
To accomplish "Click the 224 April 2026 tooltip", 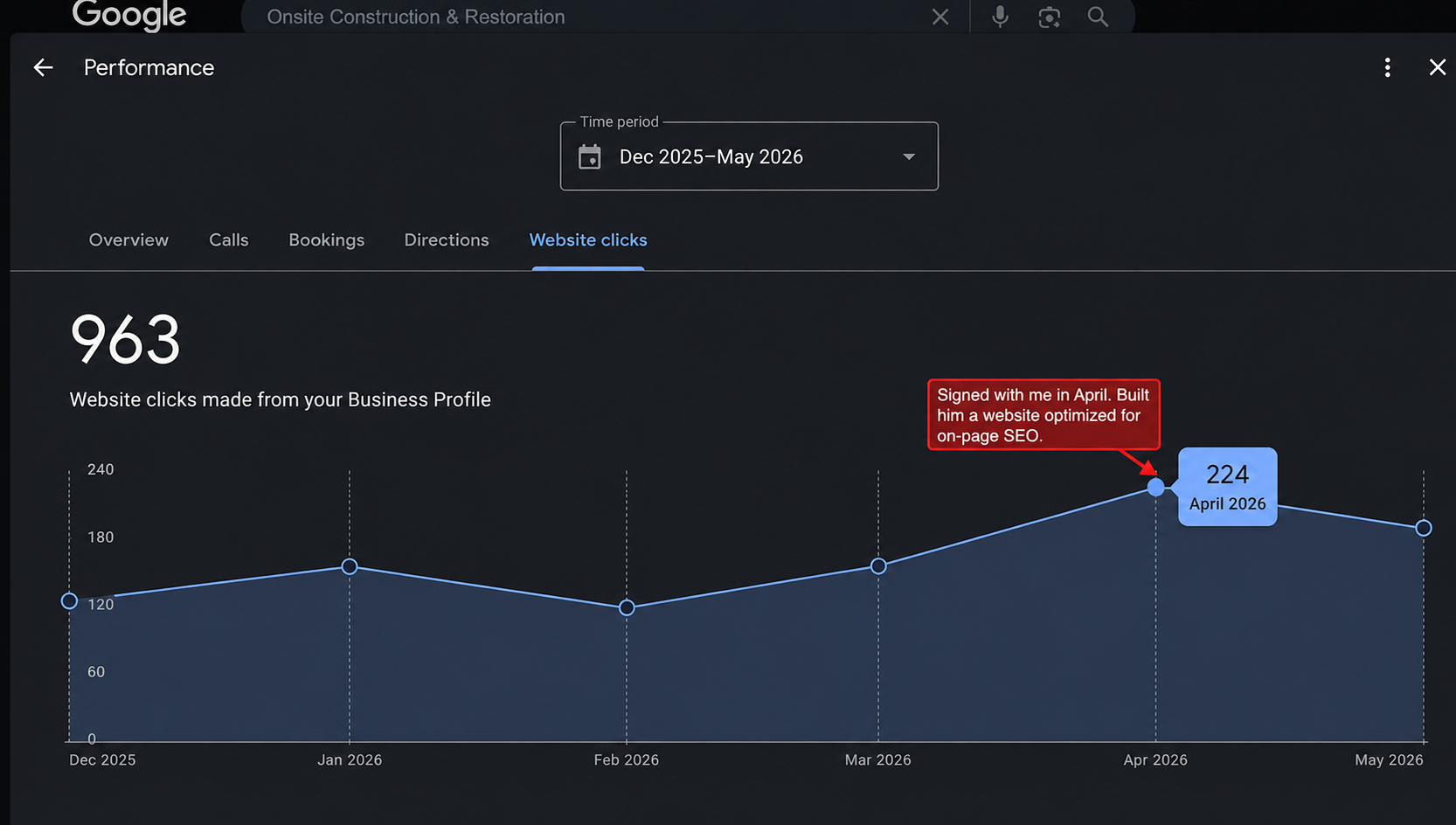I will coord(1227,487).
